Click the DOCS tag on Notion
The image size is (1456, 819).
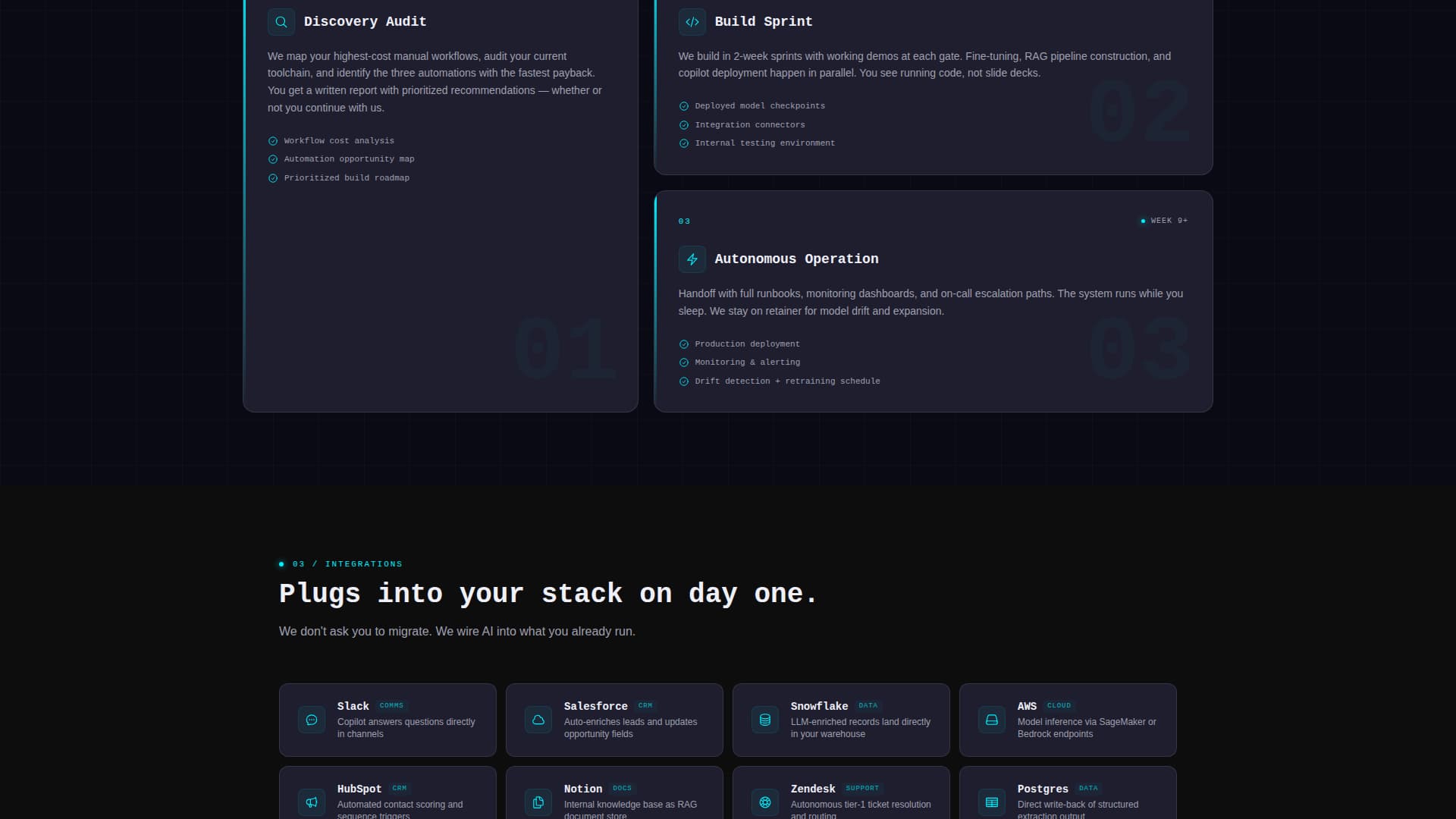pyautogui.click(x=622, y=788)
